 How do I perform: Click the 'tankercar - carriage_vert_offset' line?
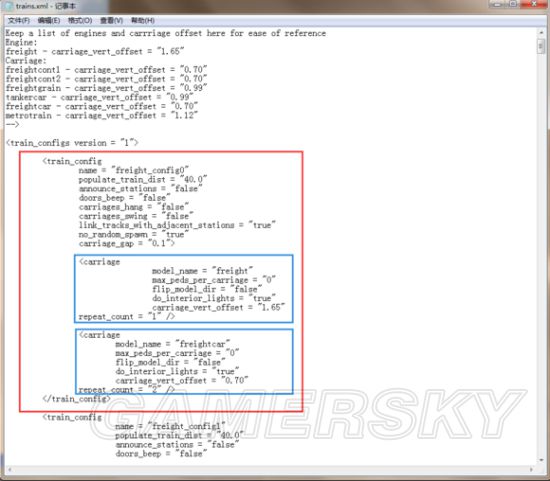99,97
